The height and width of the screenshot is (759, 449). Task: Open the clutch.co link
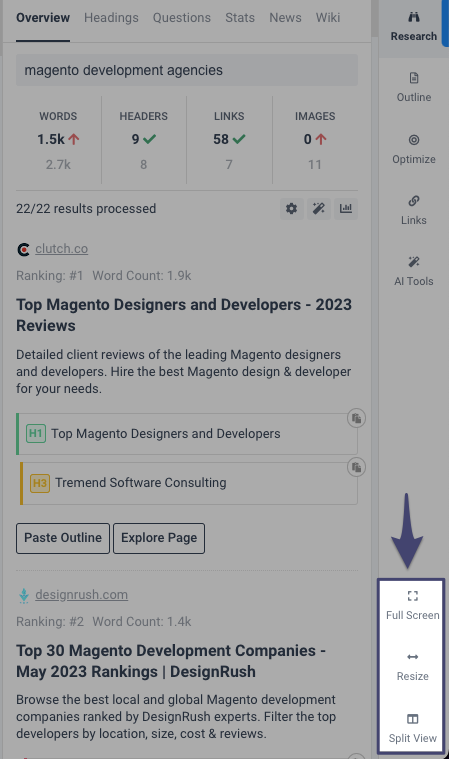tap(61, 249)
